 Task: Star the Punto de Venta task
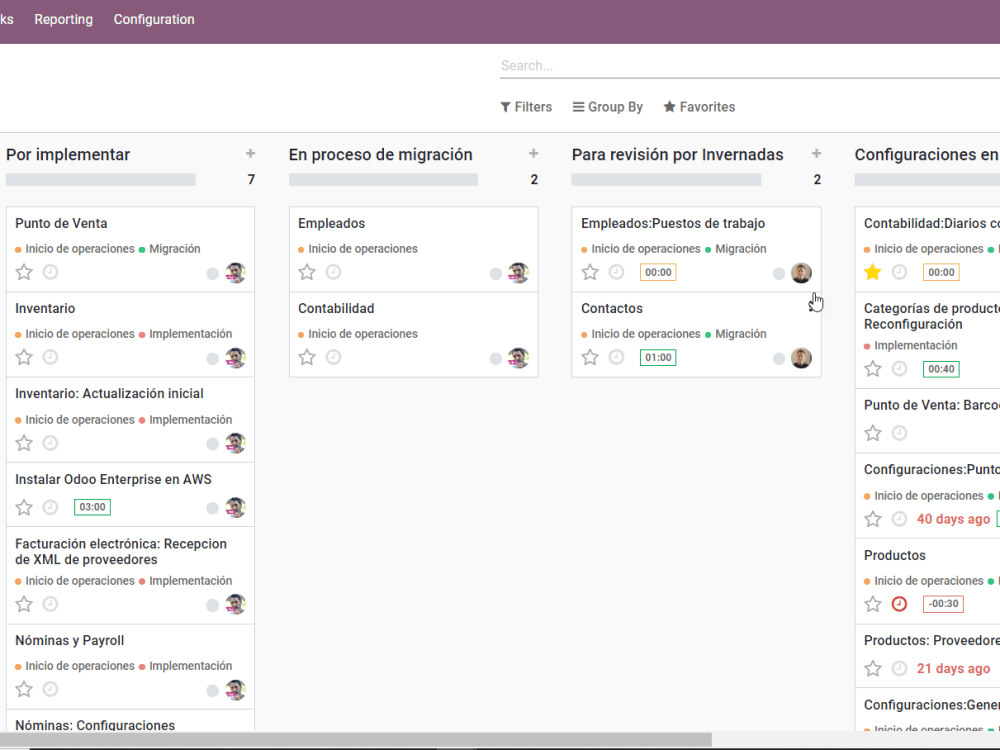point(24,272)
